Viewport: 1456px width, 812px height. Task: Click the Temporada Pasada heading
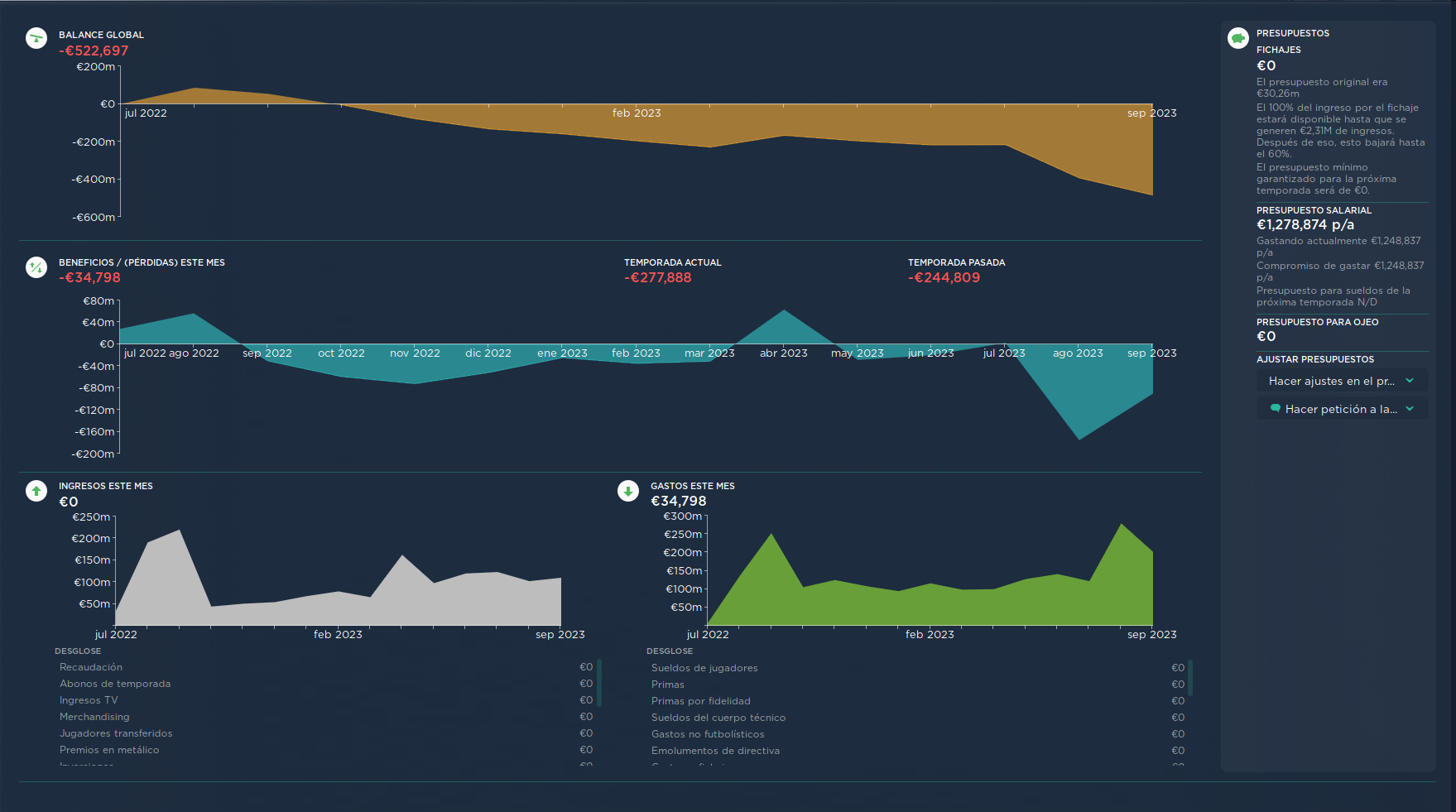click(x=956, y=262)
